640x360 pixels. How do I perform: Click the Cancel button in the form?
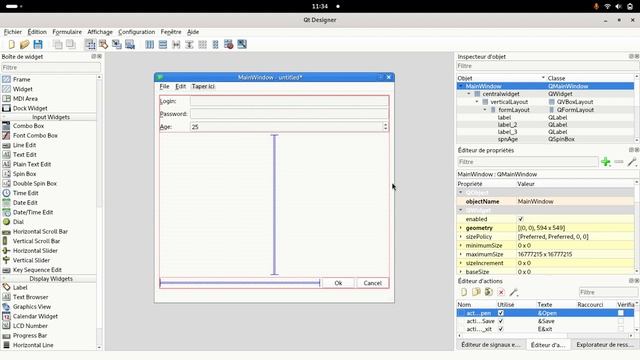pyautogui.click(x=372, y=283)
